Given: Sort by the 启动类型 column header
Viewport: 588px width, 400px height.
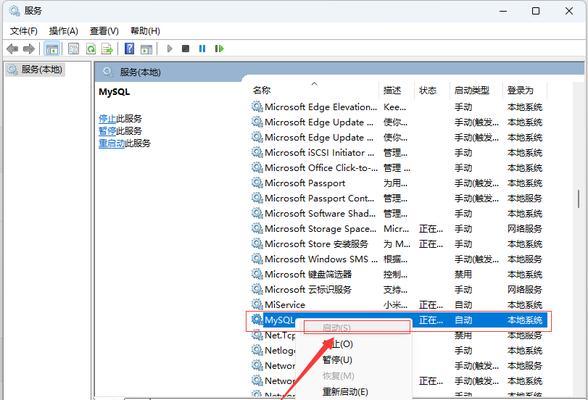Looking at the screenshot, I should pos(476,90).
